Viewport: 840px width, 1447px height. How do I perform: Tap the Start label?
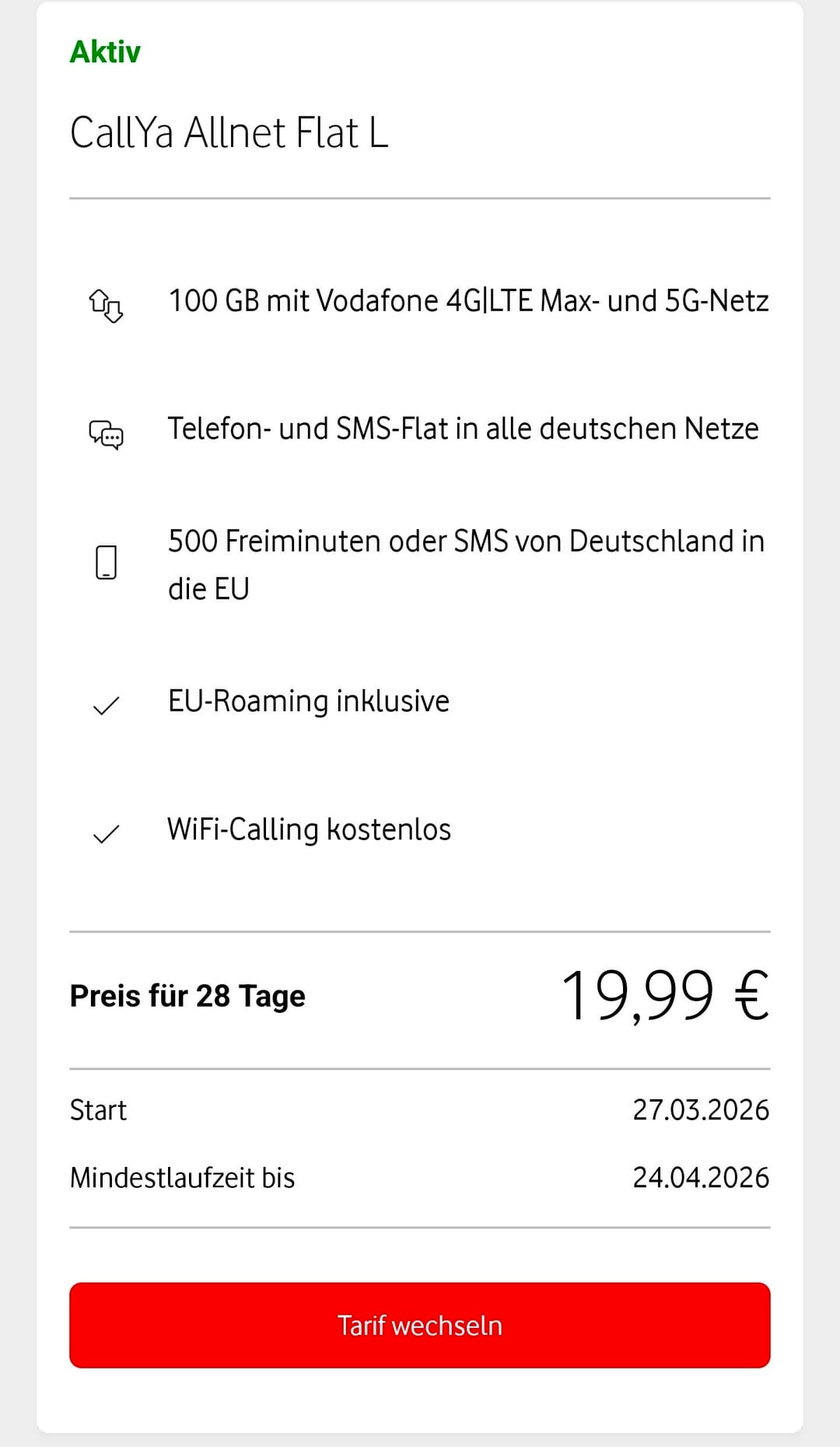pos(98,1110)
